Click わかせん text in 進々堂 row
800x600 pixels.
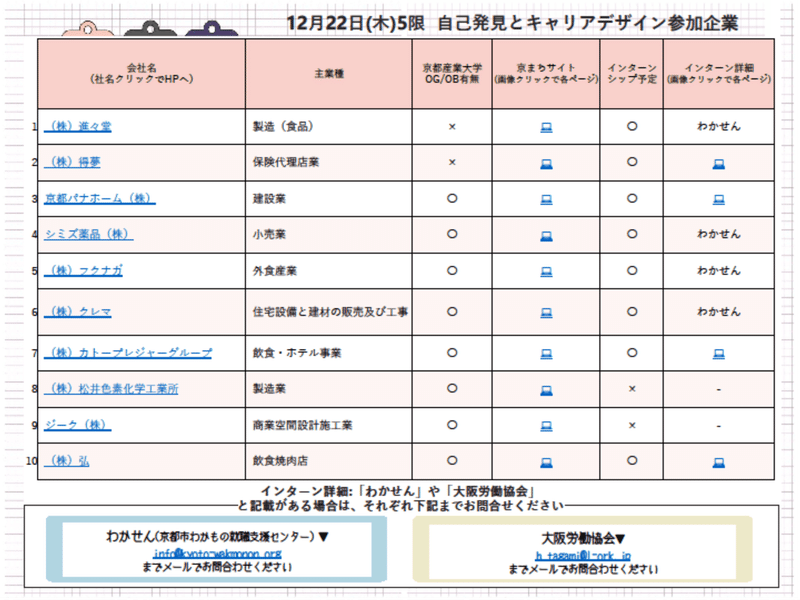coord(719,126)
